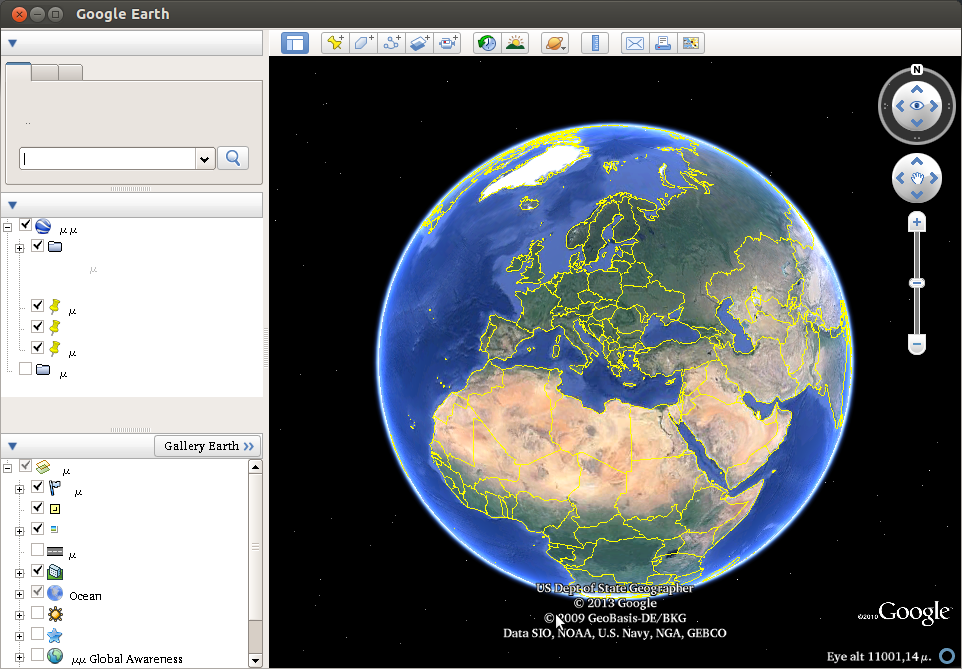
Task: Expand the Borders flag layer node
Action: (x=20, y=489)
